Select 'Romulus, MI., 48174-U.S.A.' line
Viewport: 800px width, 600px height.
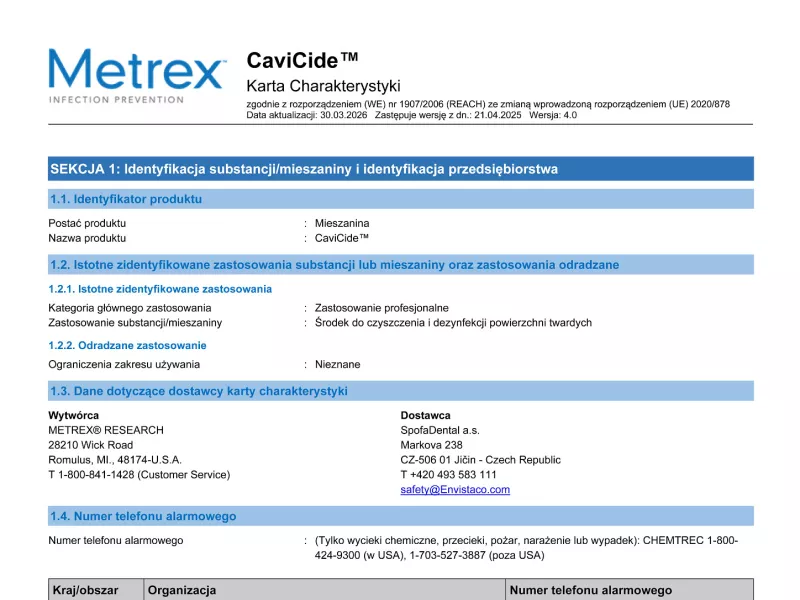point(115,460)
